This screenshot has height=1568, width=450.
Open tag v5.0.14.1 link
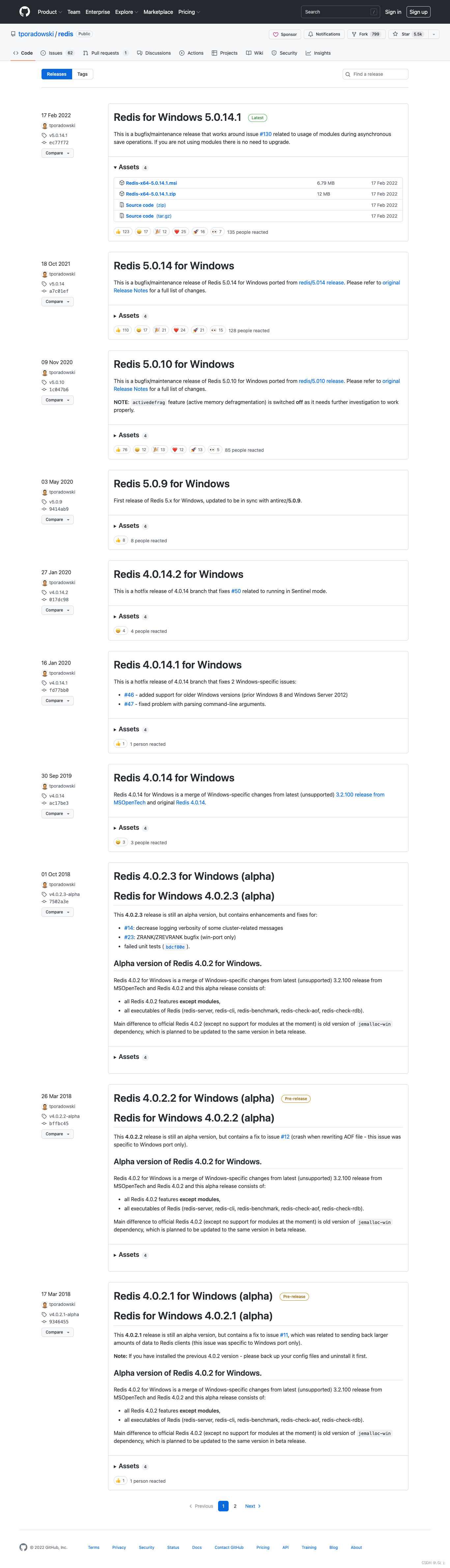point(58,136)
